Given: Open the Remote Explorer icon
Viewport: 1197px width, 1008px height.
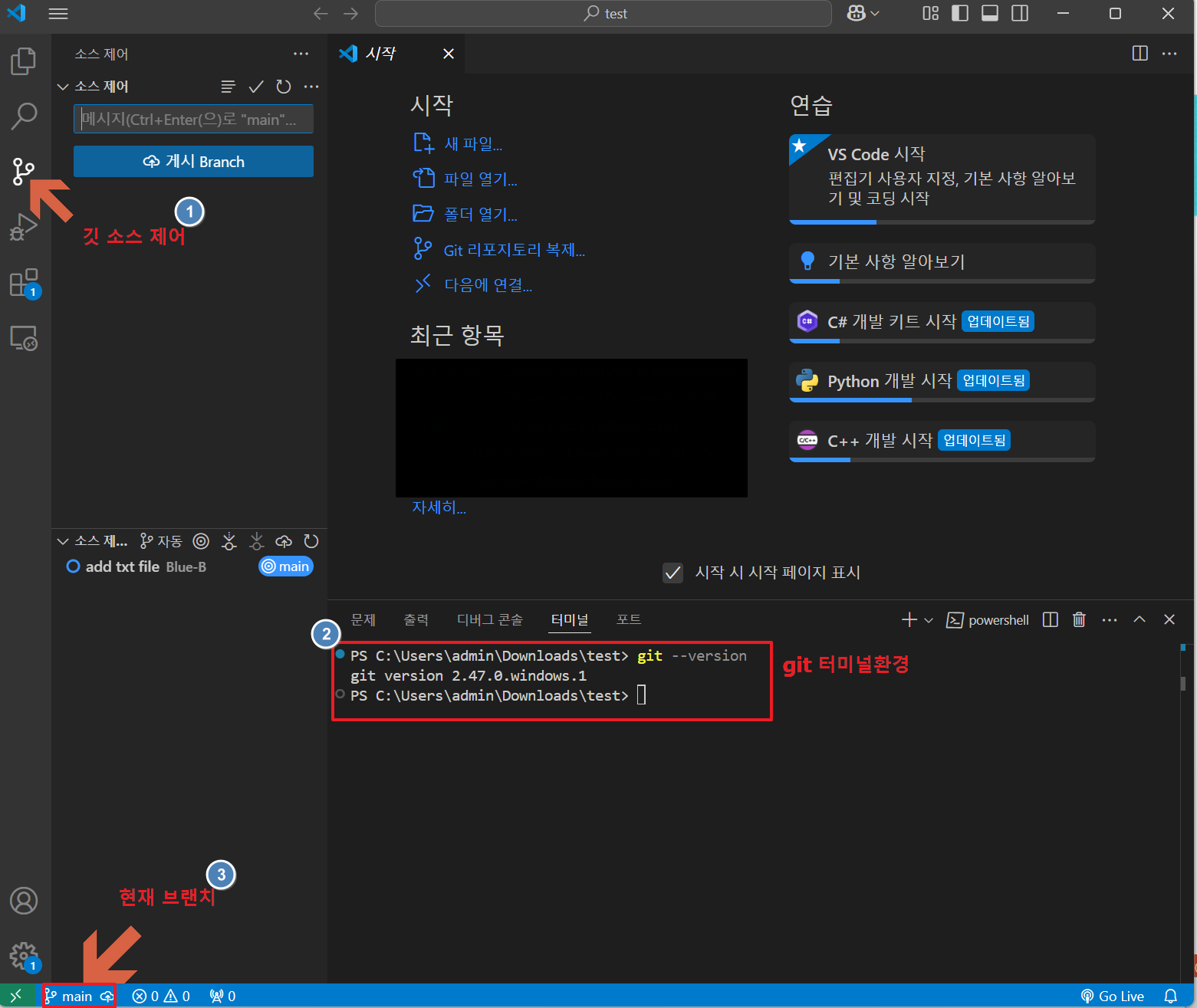Looking at the screenshot, I should (24, 338).
